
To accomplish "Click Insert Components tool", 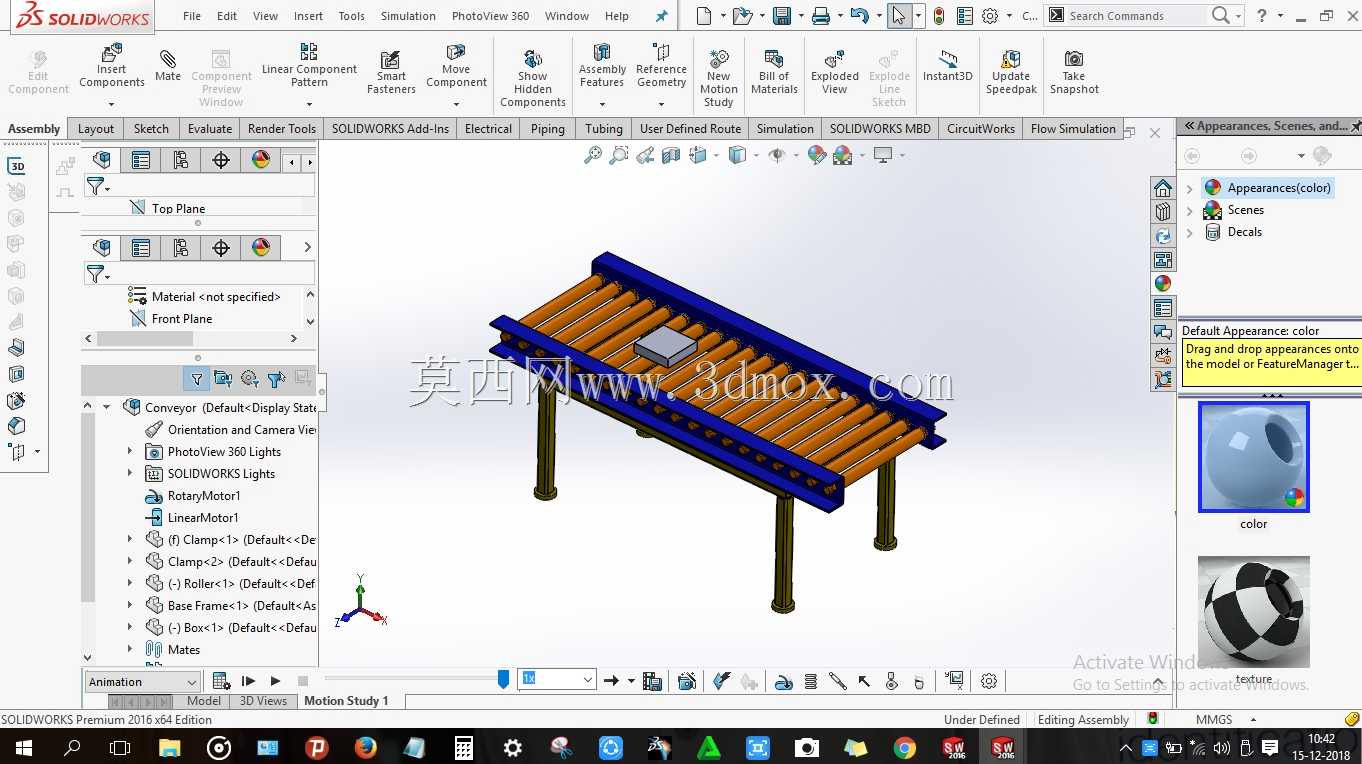I will coord(112,66).
